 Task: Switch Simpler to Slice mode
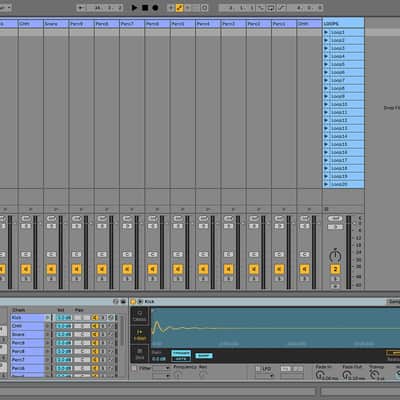tap(140, 354)
